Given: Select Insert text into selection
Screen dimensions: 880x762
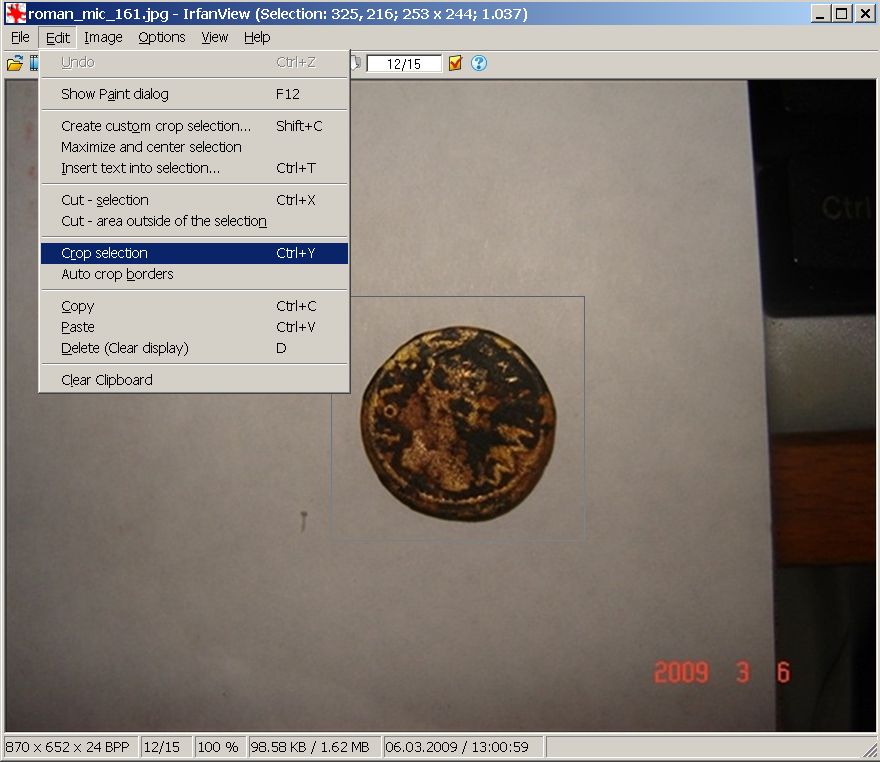Looking at the screenshot, I should point(140,168).
